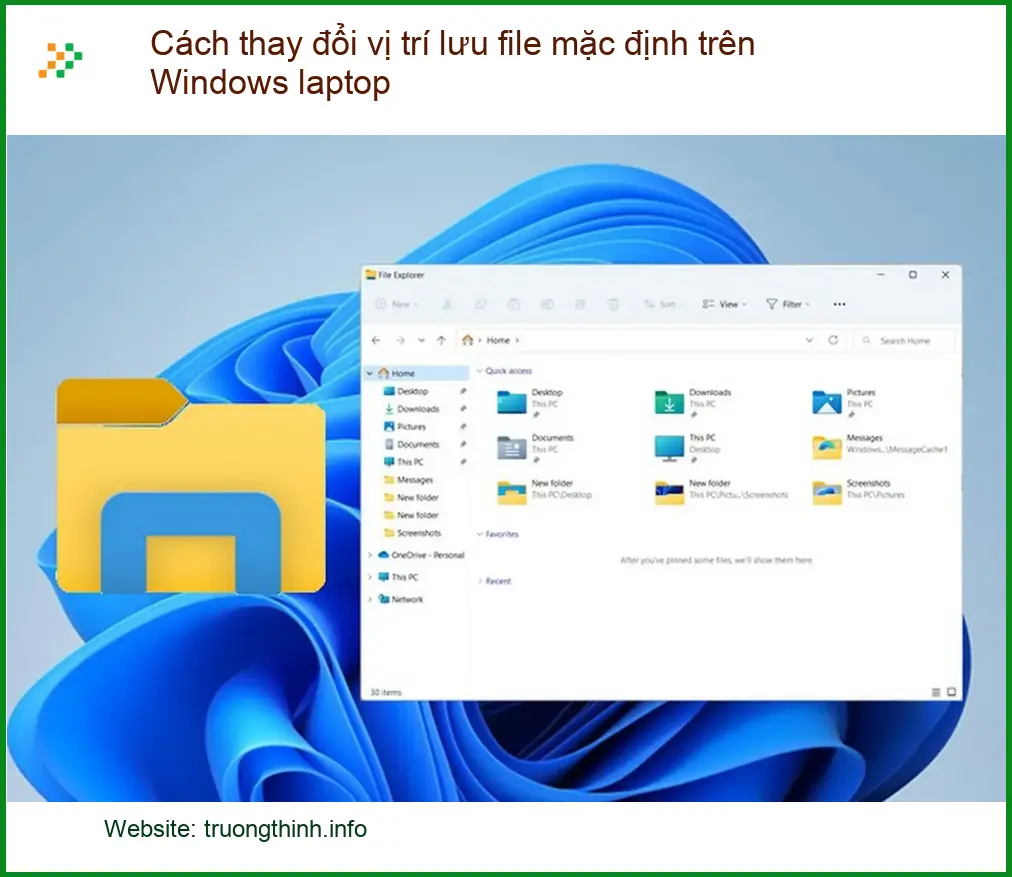The height and width of the screenshot is (877, 1012).
Task: Click the "30 items" status bar text
Action: point(385,692)
